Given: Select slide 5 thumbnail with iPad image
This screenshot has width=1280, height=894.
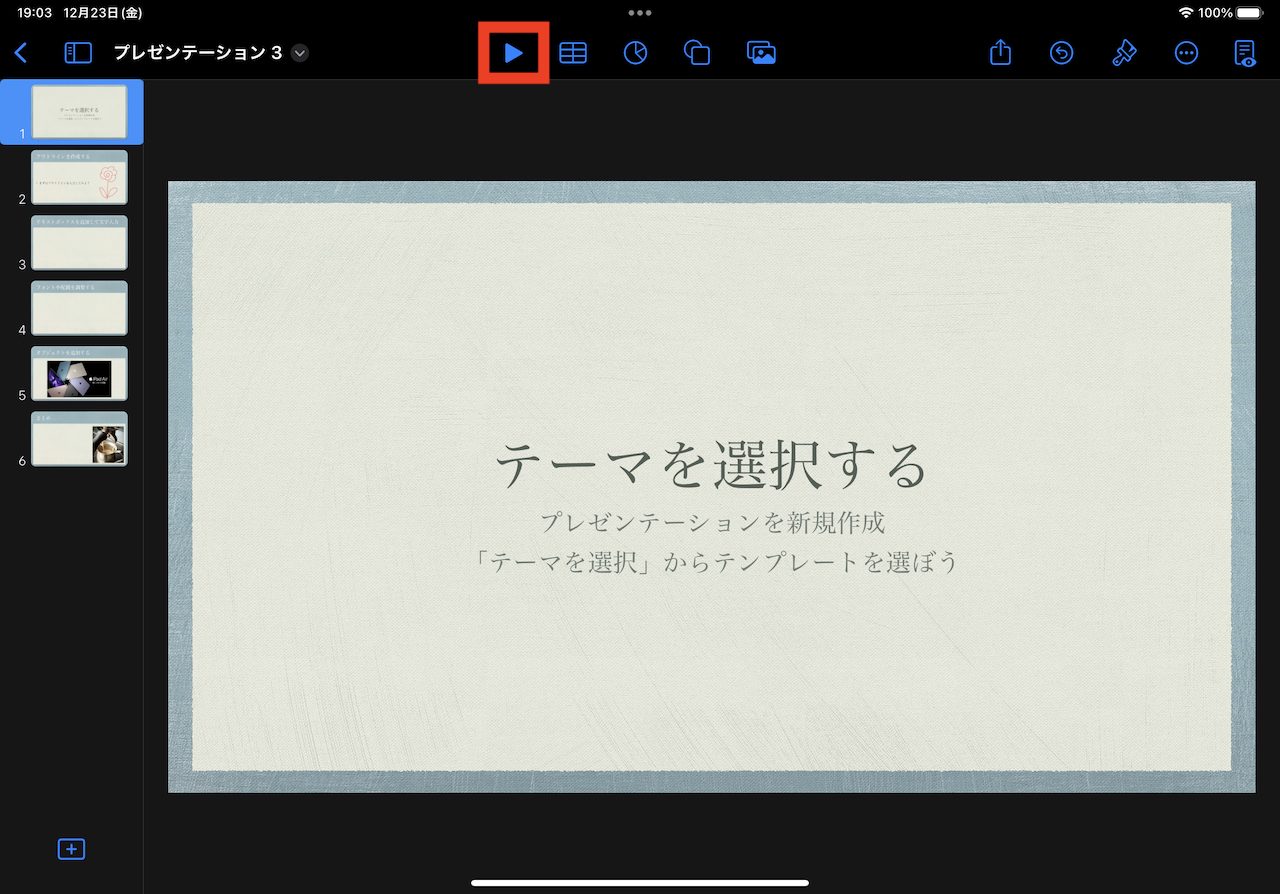Looking at the screenshot, I should point(79,374).
